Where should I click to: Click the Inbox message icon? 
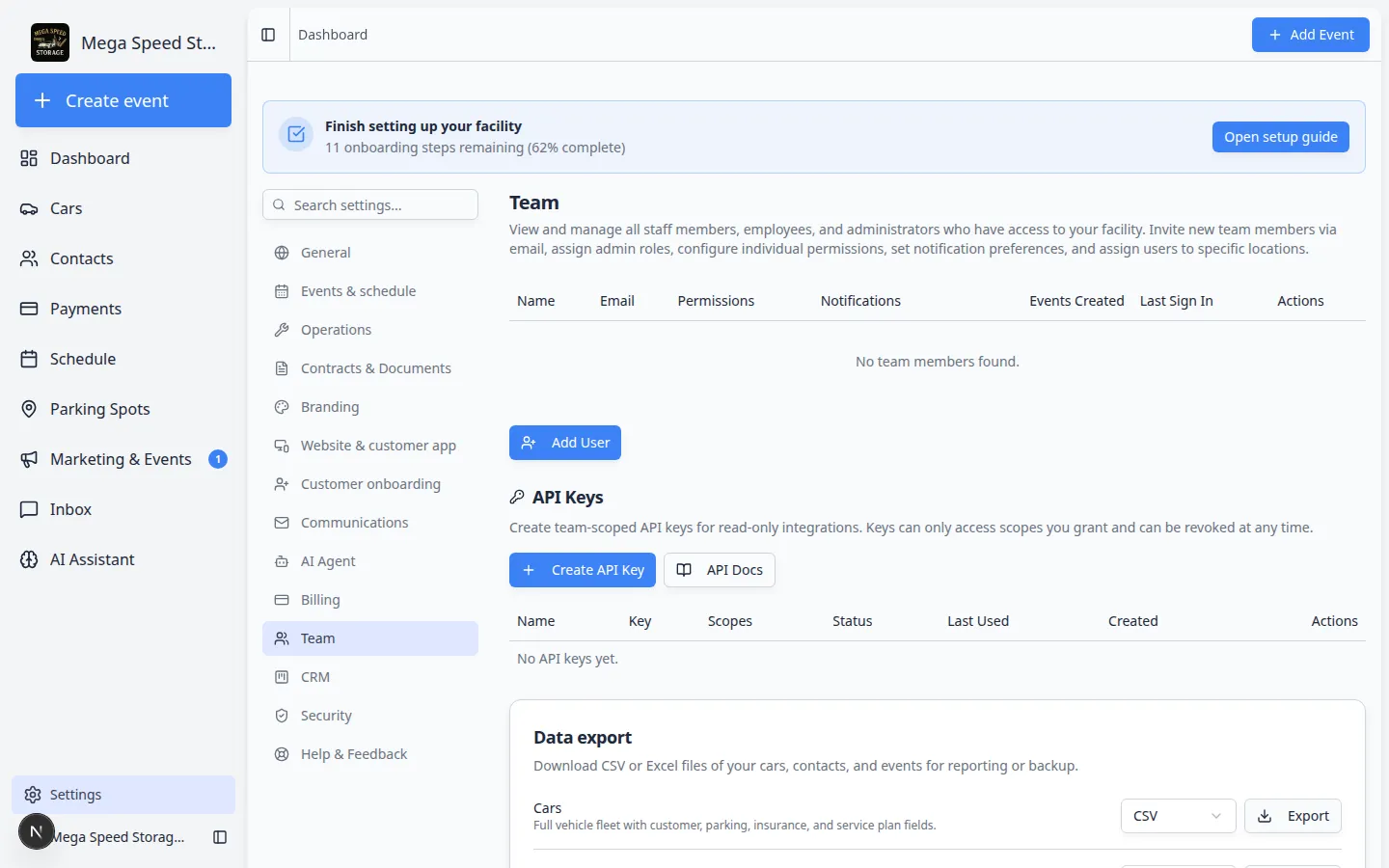29,509
